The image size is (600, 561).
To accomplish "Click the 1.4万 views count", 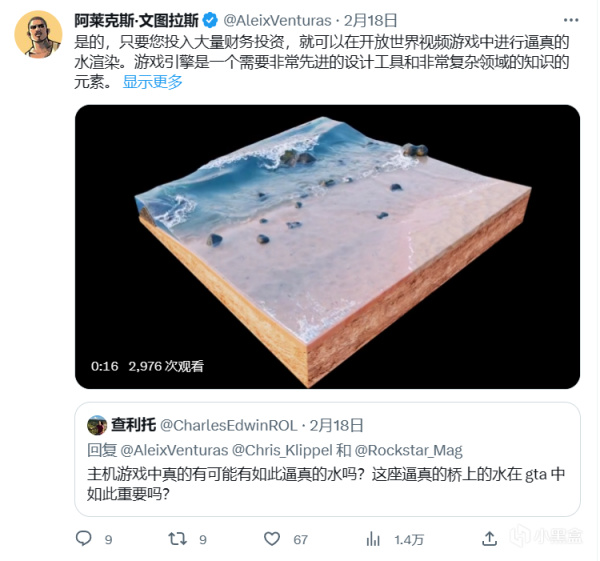I will [409, 540].
